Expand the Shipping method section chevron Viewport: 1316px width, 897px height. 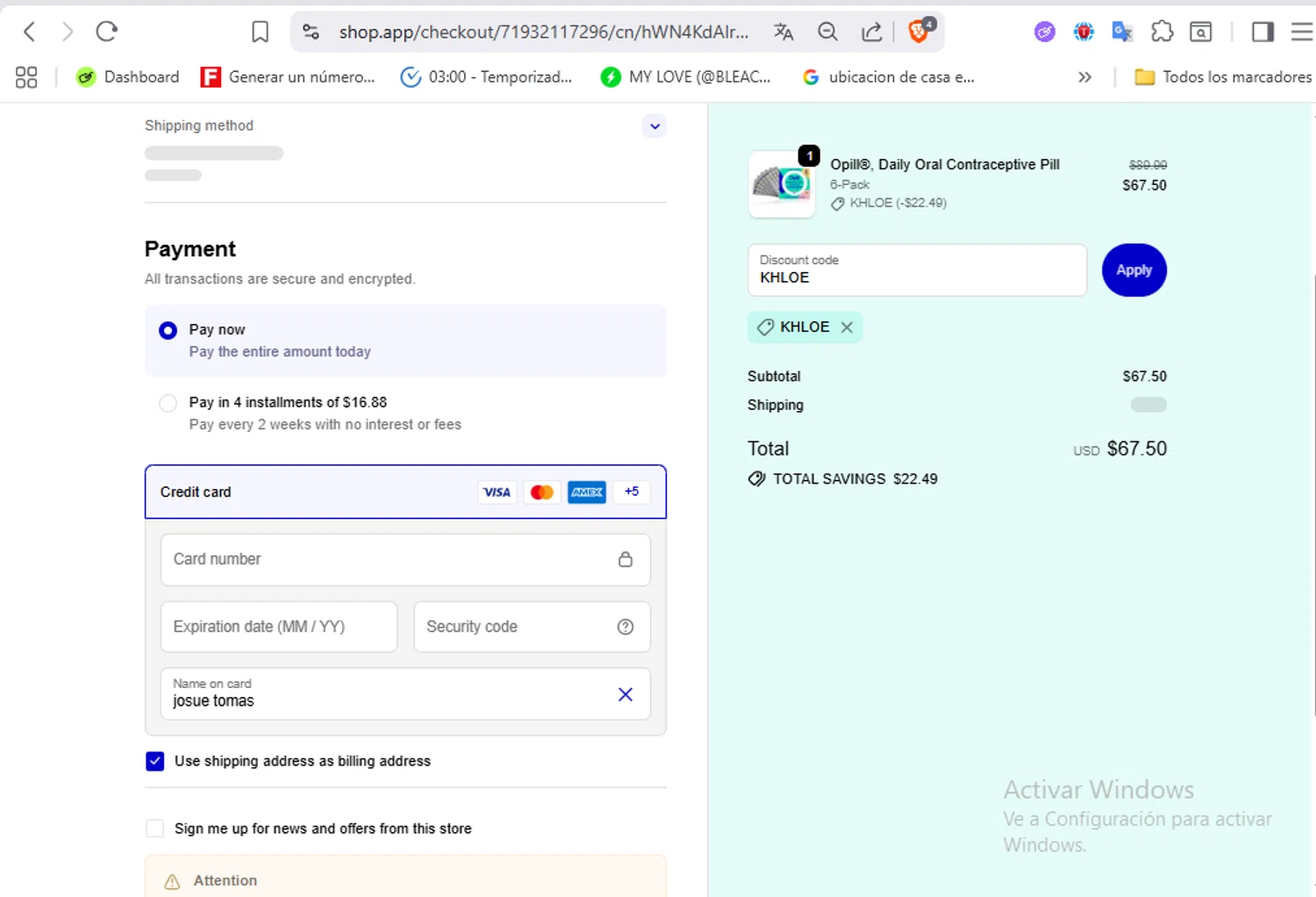pyautogui.click(x=654, y=126)
